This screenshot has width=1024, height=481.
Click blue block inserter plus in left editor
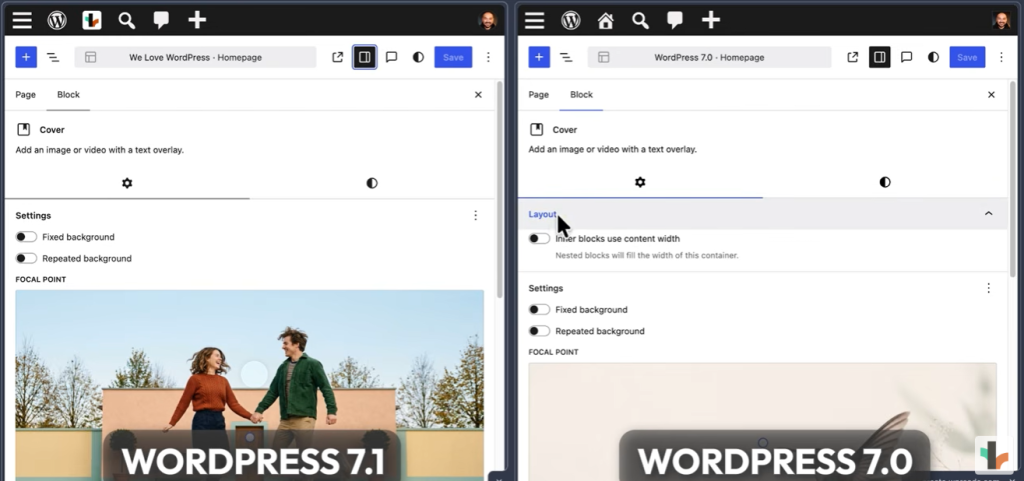(26, 57)
